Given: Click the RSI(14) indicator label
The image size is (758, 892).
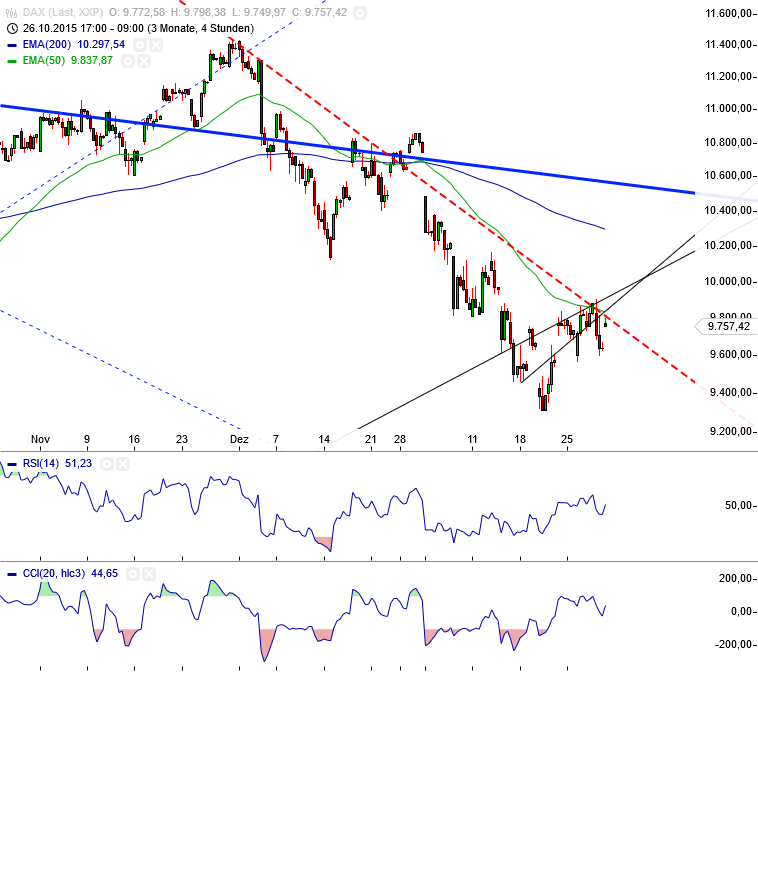Looking at the screenshot, I should tap(42, 464).
